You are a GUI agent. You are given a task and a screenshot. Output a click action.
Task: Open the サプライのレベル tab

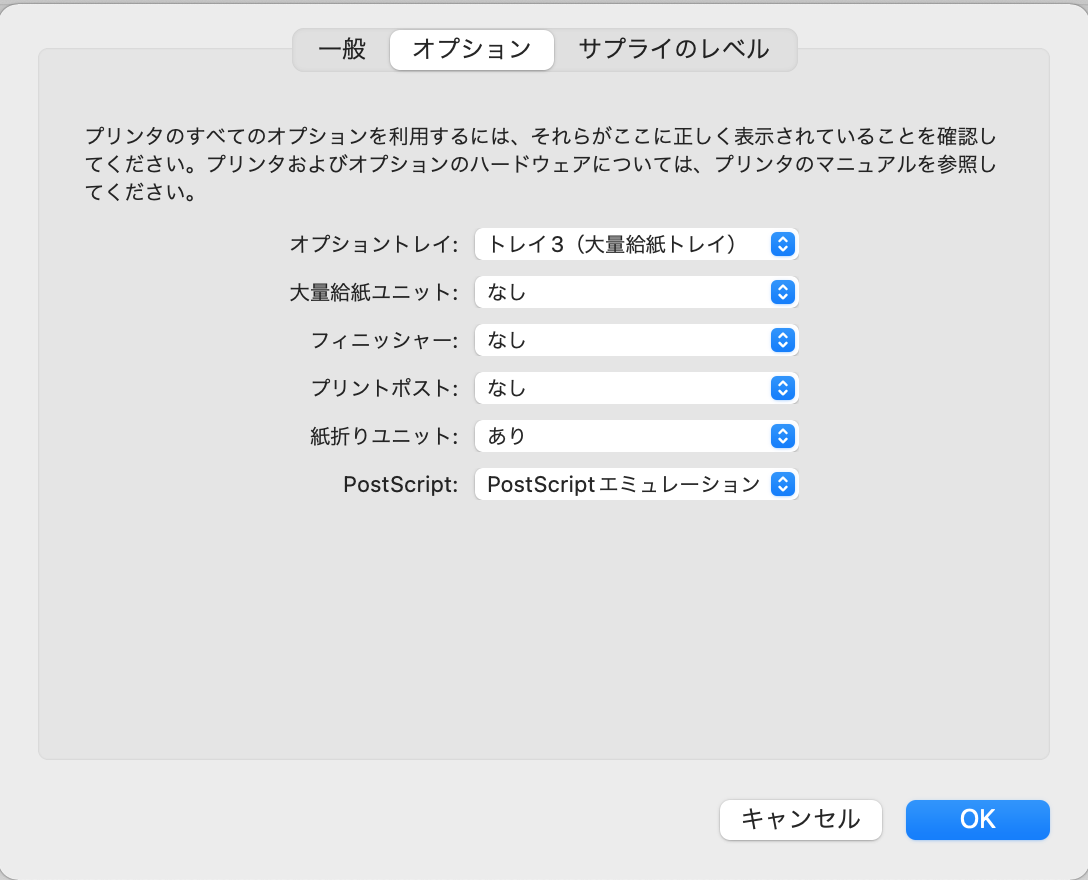pos(674,49)
